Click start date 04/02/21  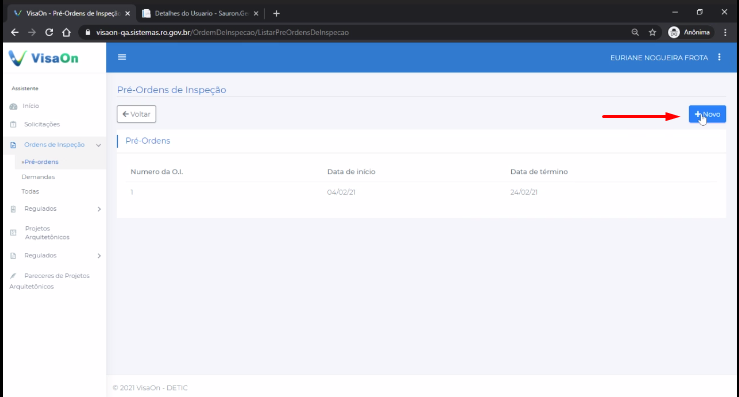coord(341,192)
